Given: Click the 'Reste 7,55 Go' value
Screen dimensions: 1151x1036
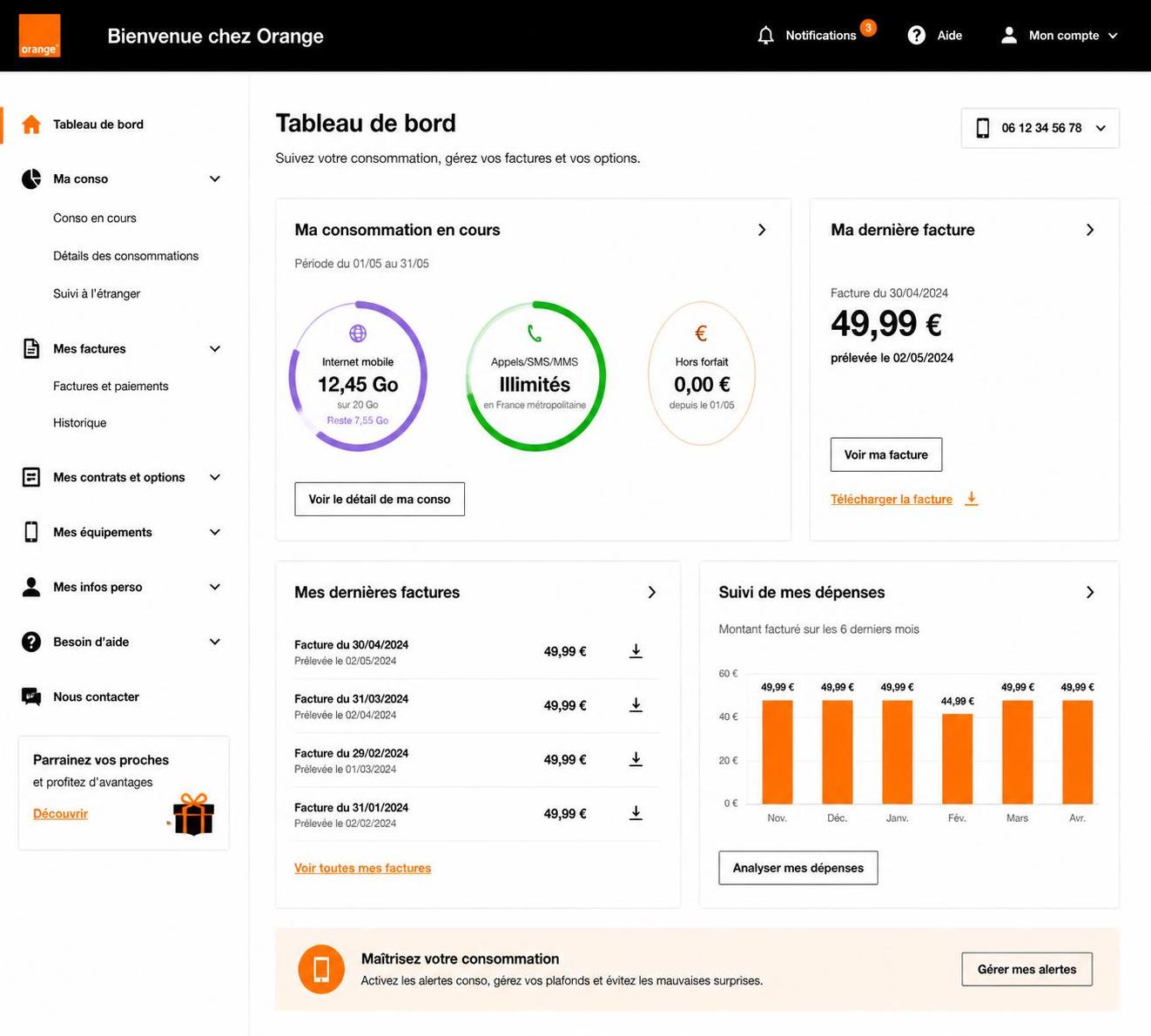Looking at the screenshot, I should click(x=358, y=420).
